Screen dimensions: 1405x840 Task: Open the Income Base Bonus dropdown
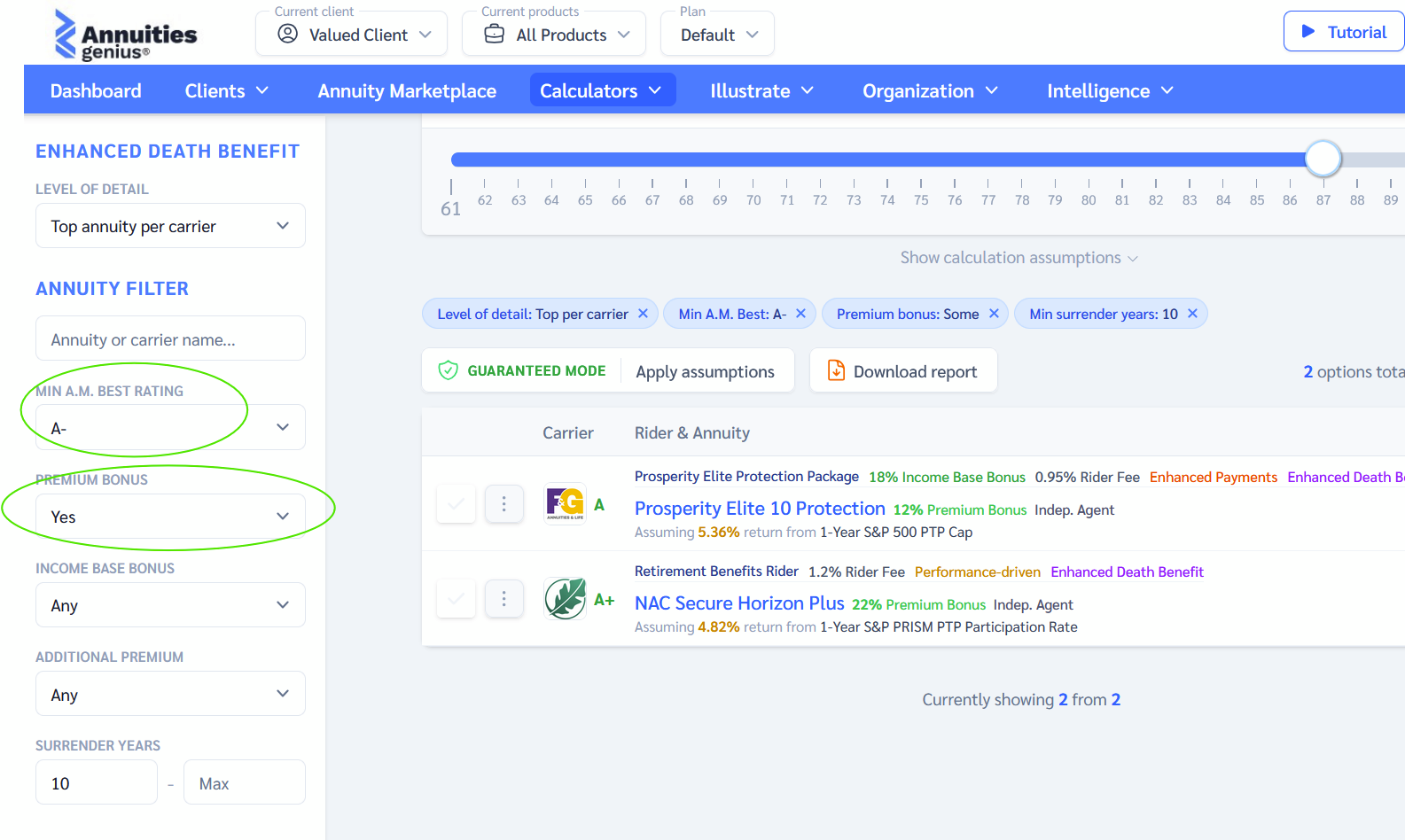click(170, 605)
